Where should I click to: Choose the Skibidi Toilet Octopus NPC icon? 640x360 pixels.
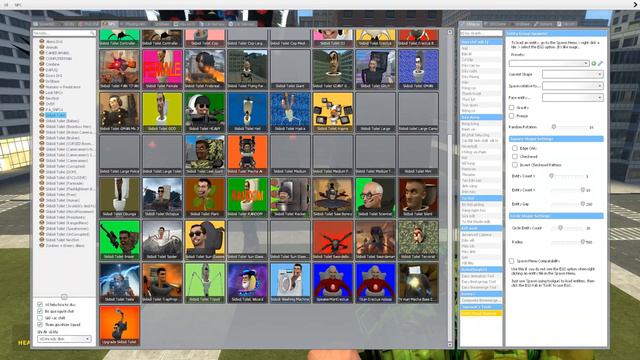click(162, 198)
